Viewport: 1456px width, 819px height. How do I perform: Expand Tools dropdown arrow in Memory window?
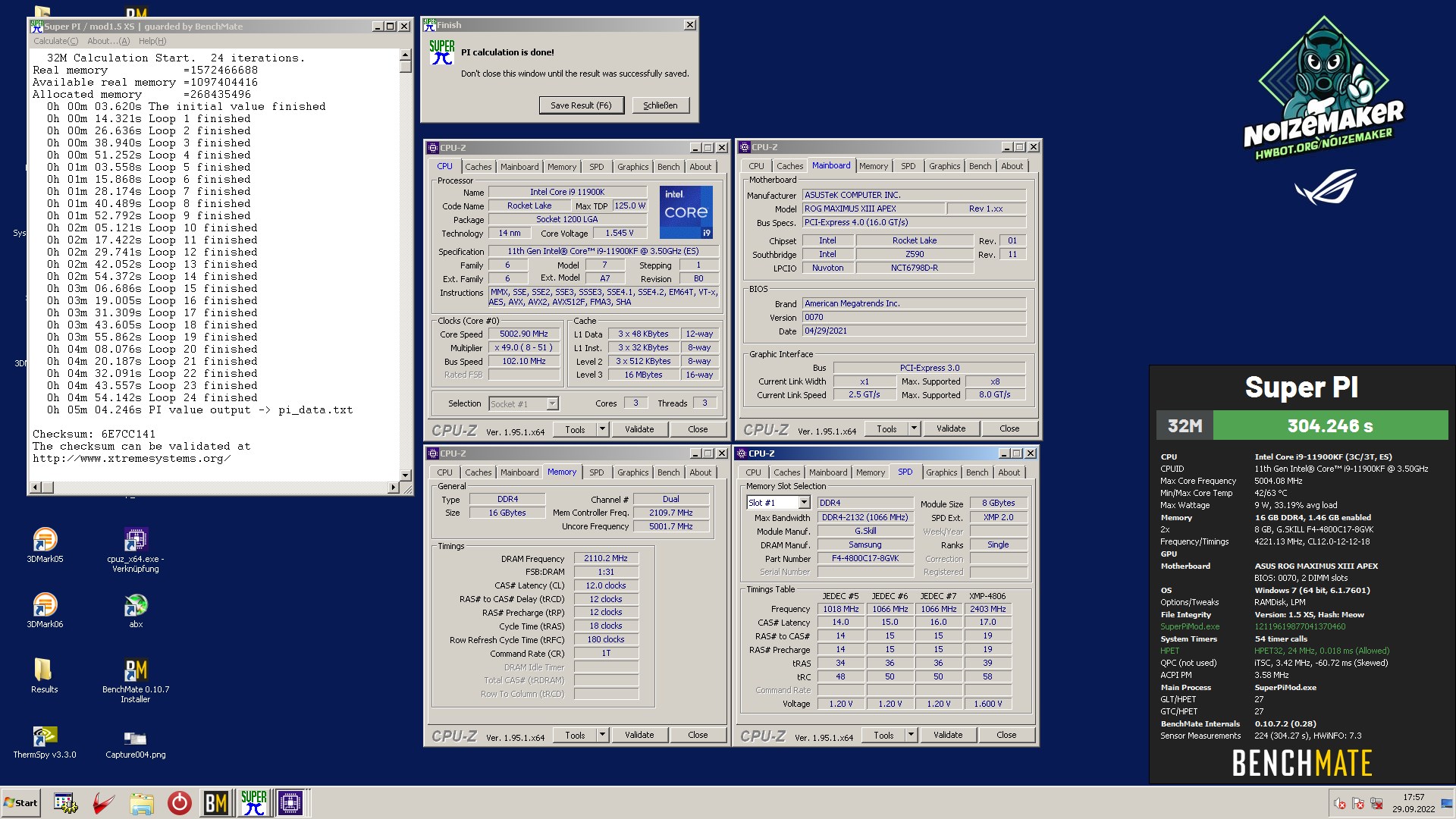tap(602, 735)
